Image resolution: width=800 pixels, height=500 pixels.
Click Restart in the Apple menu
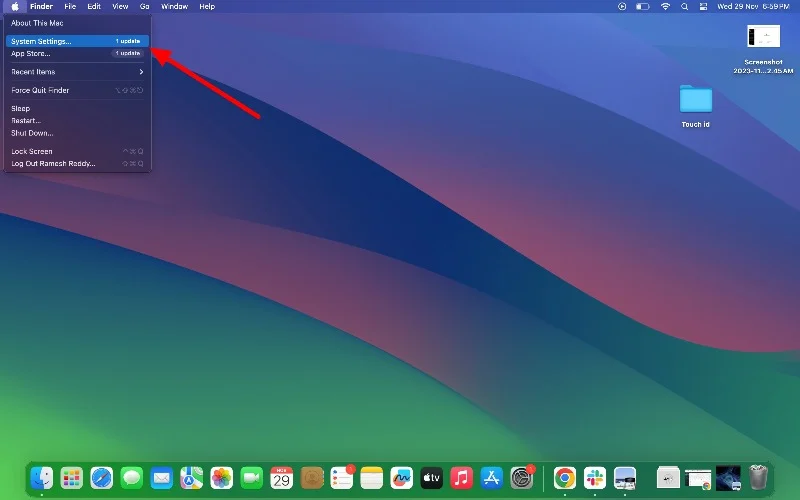pos(26,120)
